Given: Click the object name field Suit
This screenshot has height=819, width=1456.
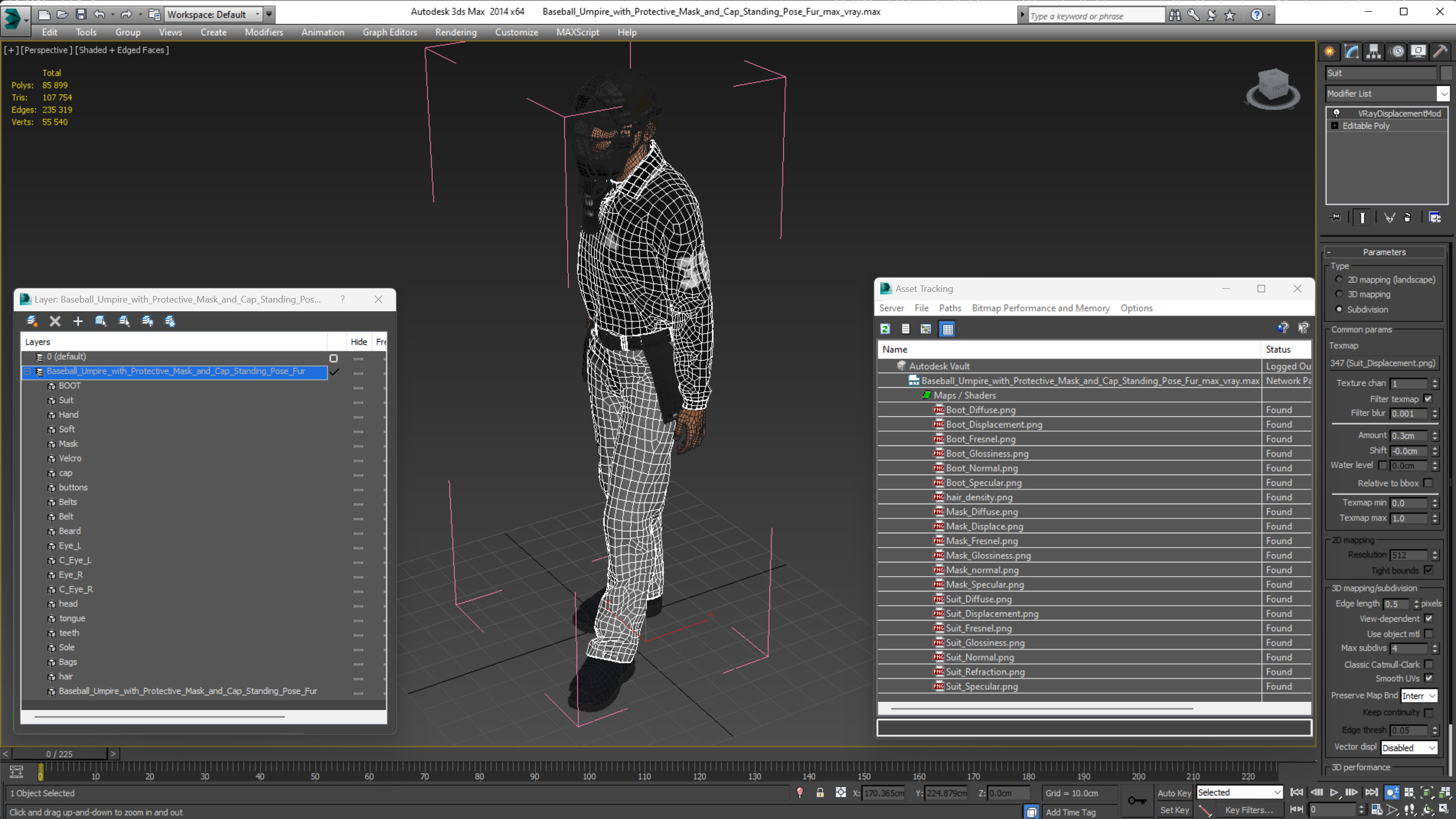Looking at the screenshot, I should click(x=1380, y=72).
